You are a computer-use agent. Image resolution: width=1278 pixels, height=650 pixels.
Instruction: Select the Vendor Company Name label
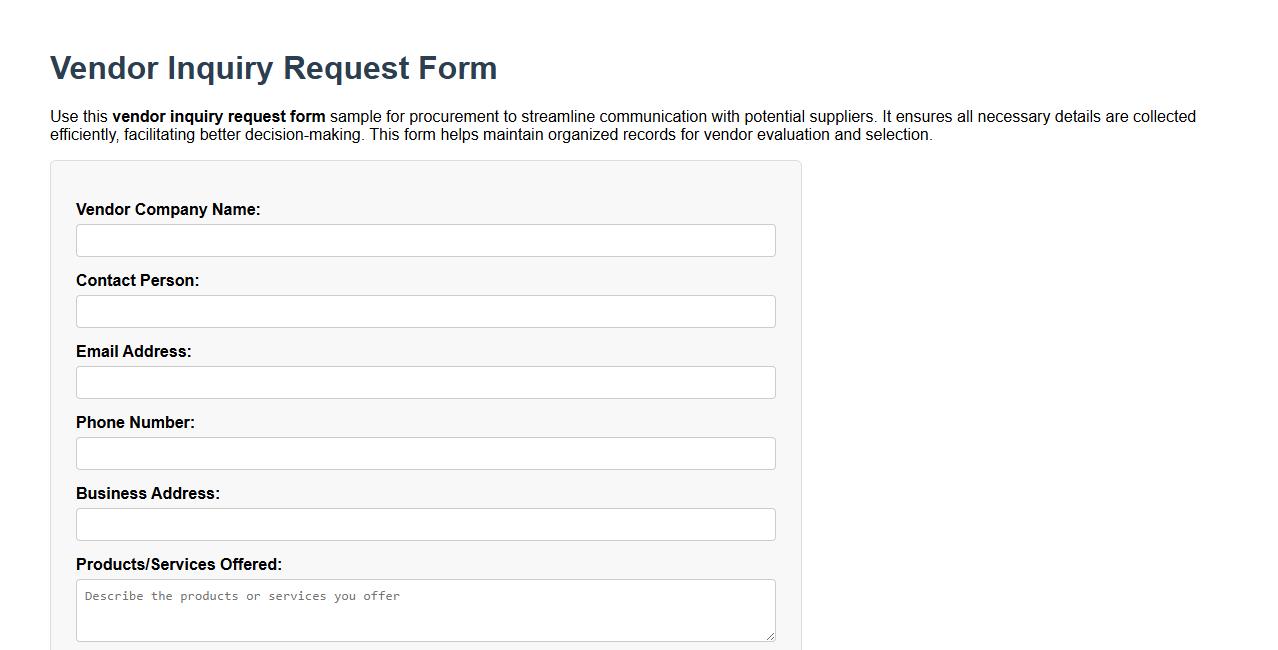168,209
